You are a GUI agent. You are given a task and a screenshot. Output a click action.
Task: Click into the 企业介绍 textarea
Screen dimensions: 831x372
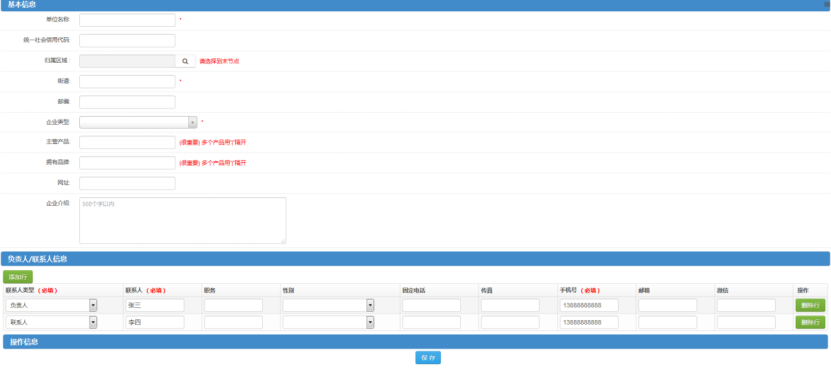click(183, 220)
